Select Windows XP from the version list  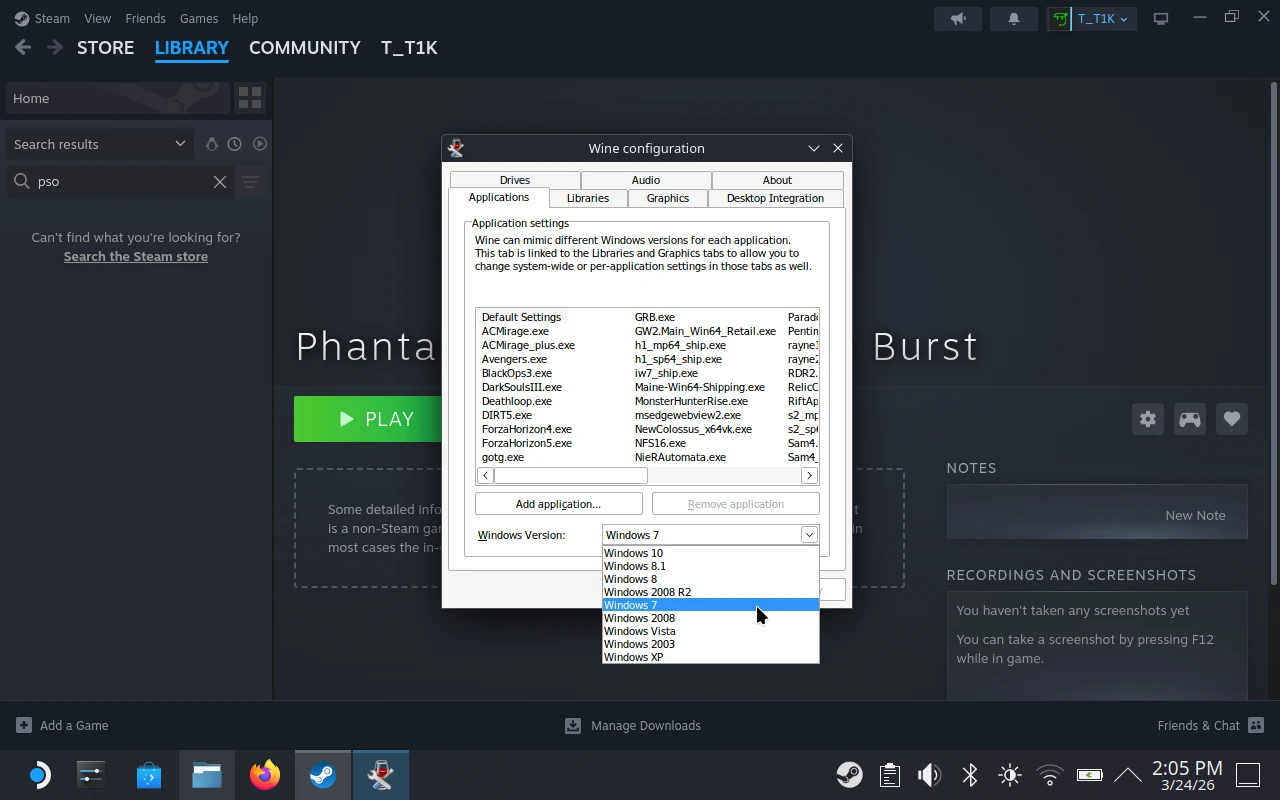point(635,657)
